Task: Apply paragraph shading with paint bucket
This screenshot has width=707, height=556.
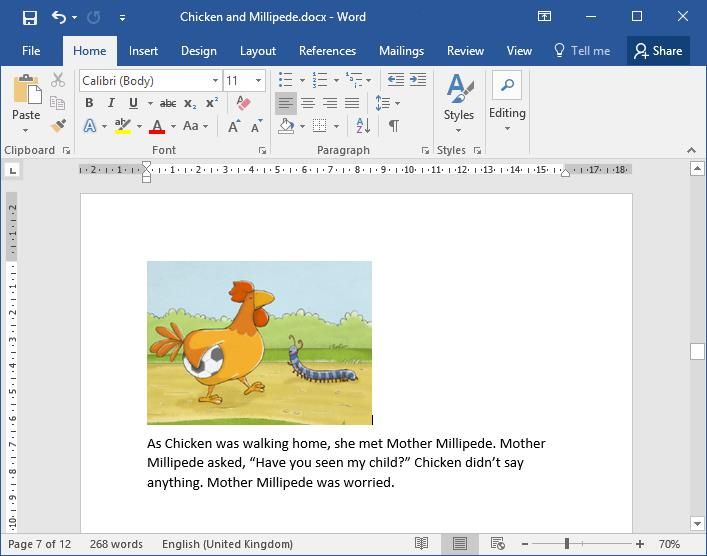Action: coord(286,126)
